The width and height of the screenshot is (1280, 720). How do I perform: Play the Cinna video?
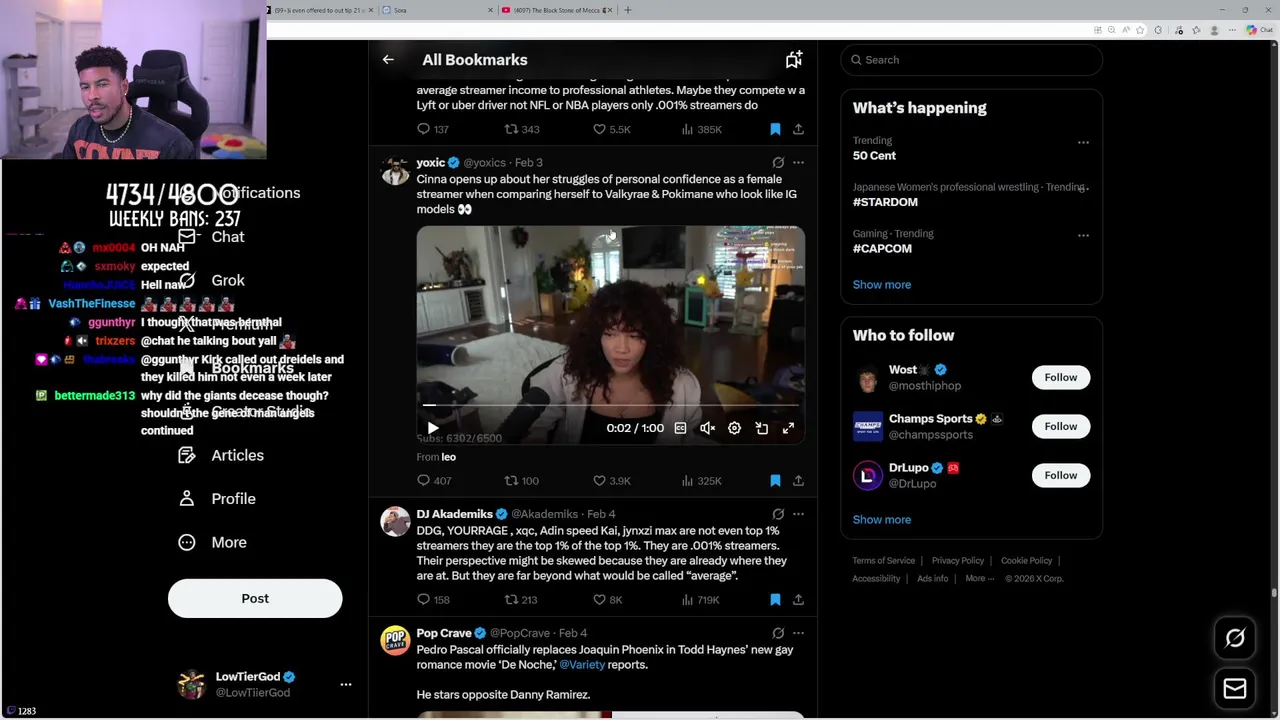pyautogui.click(x=433, y=428)
